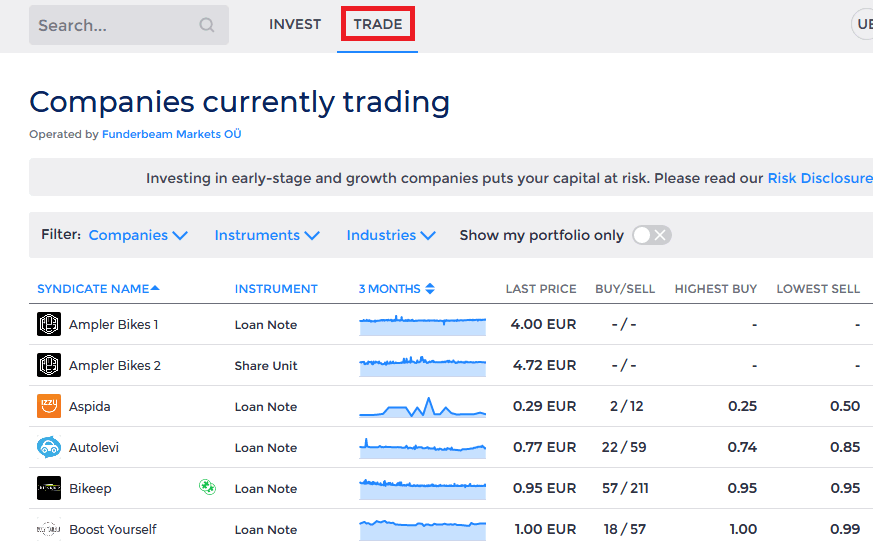The width and height of the screenshot is (873, 546).
Task: Click LAST PRICE column header
Action: pos(541,289)
